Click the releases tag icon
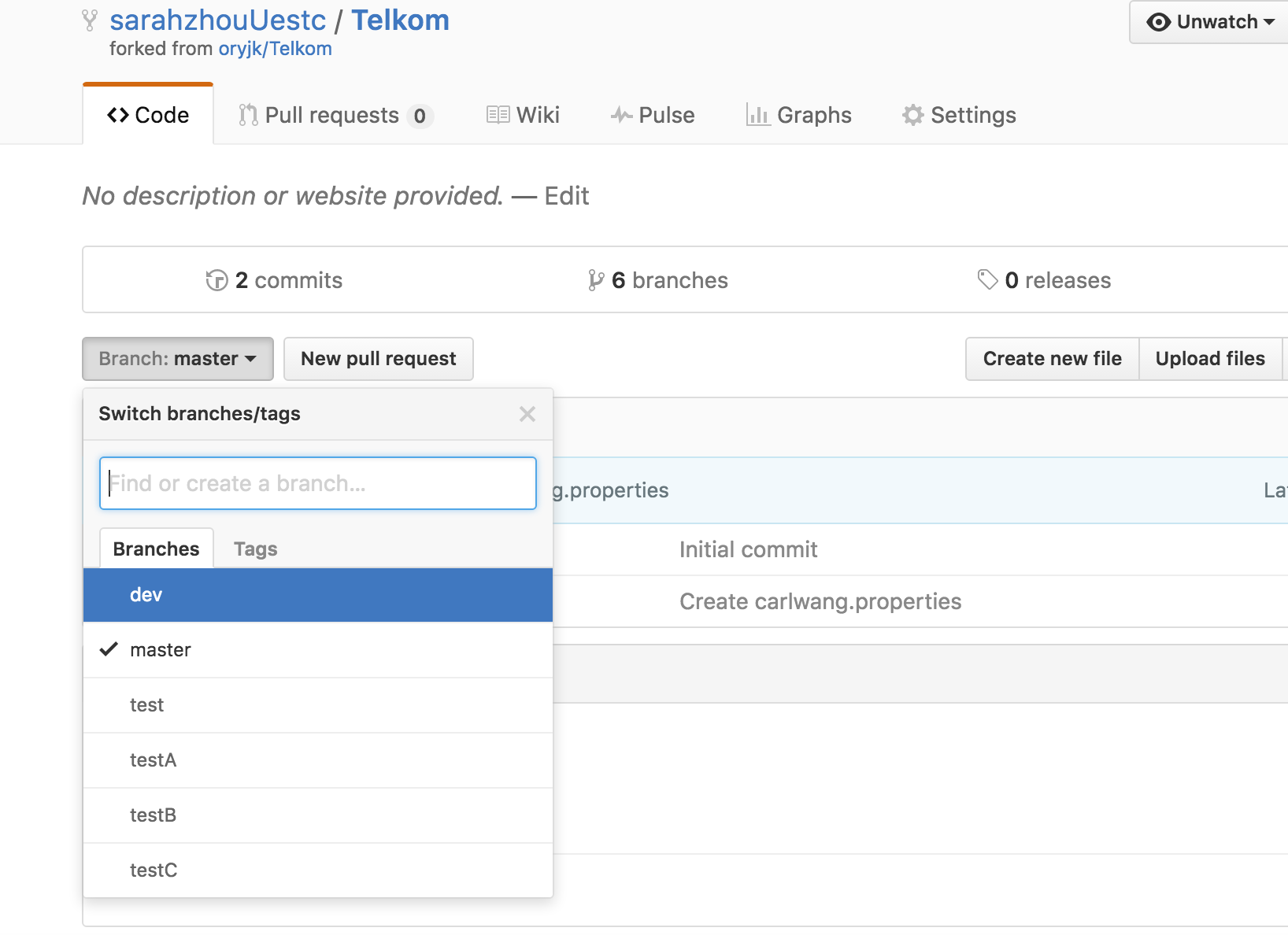The height and width of the screenshot is (935, 1288). point(987,279)
